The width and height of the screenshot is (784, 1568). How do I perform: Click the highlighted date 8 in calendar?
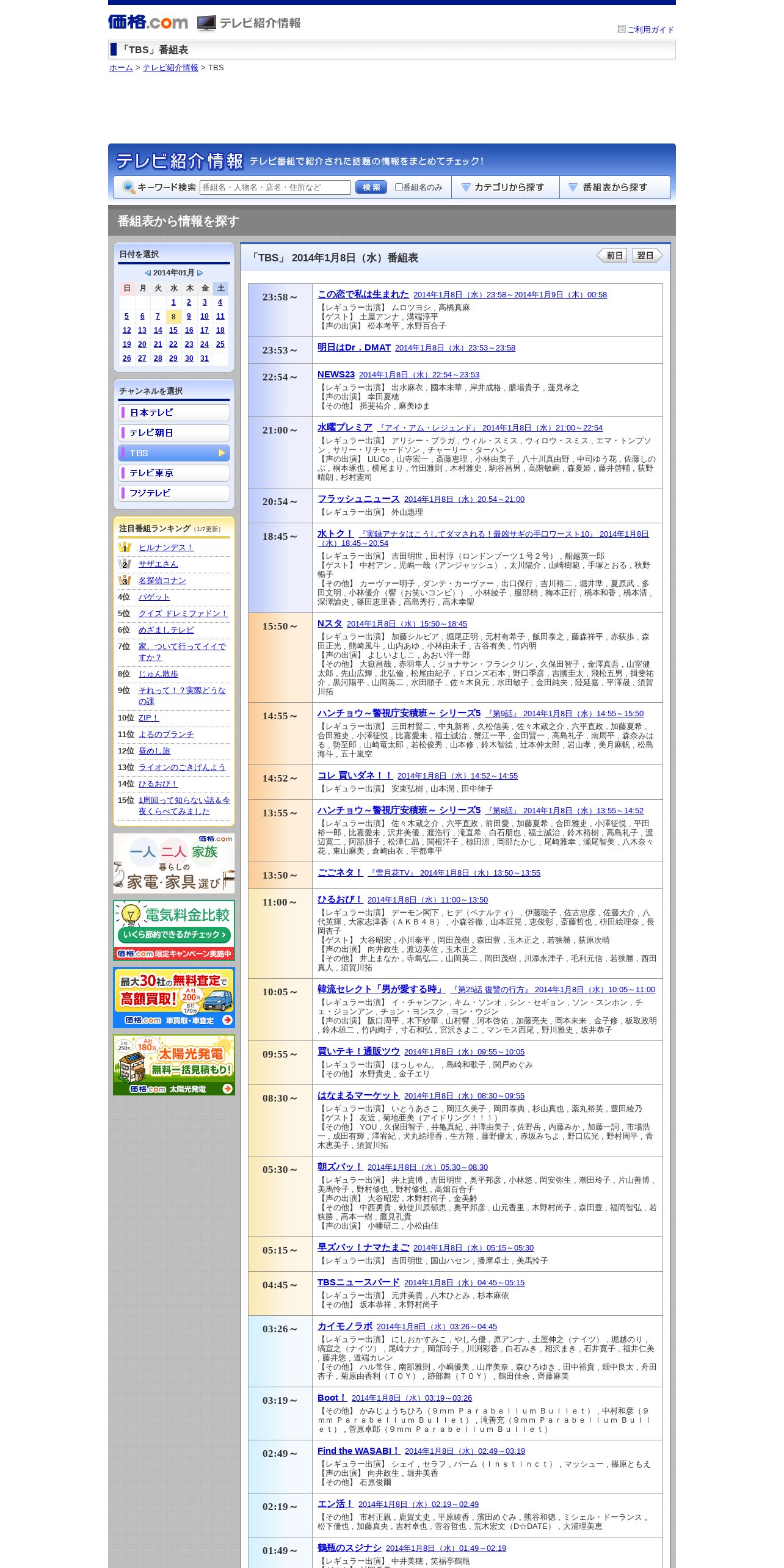173,316
